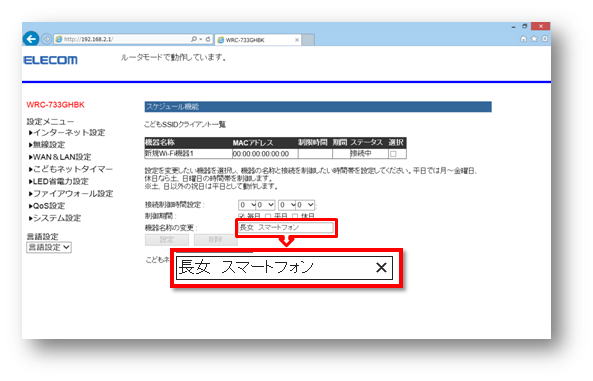Viewport: 593px width, 381px height.
Task: Minimize the browser window
Action: [514, 27]
